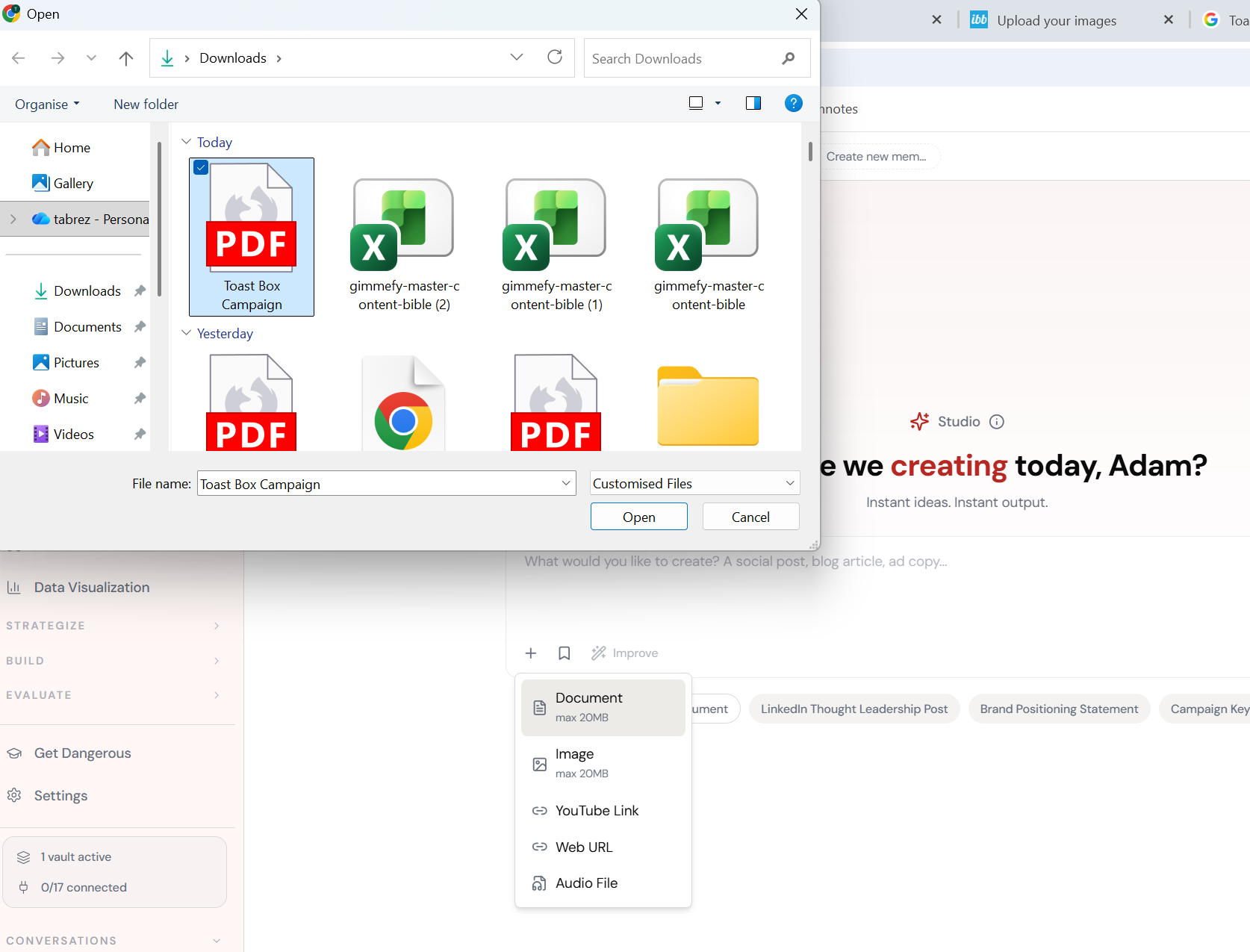Expand the file name history dropdown

(x=567, y=483)
